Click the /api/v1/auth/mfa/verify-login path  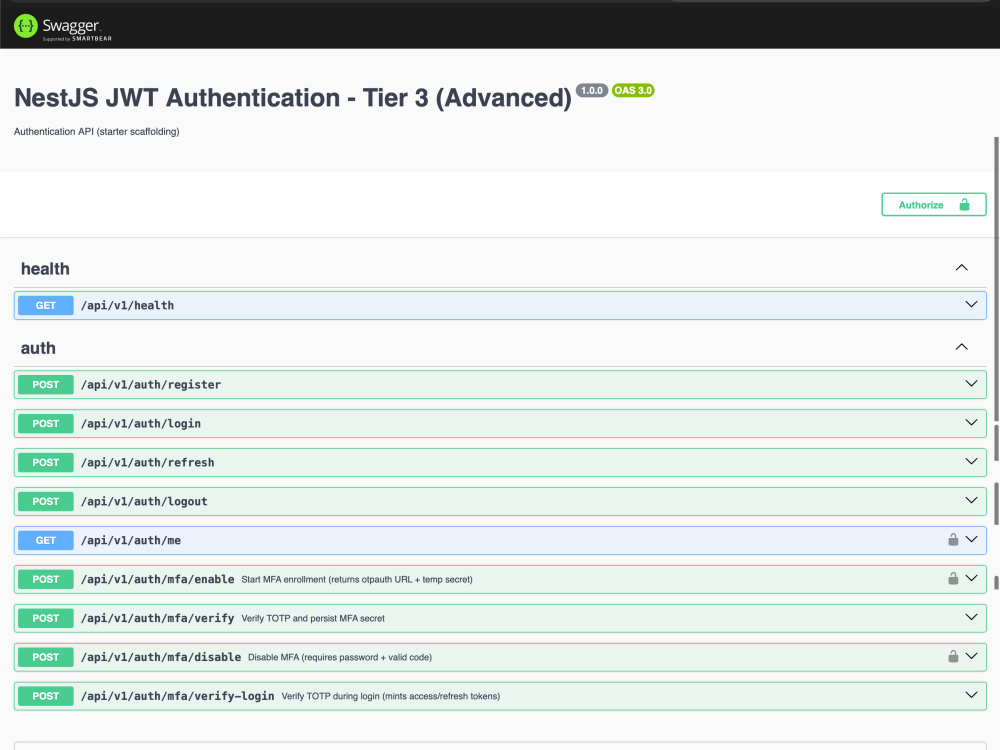pos(178,696)
